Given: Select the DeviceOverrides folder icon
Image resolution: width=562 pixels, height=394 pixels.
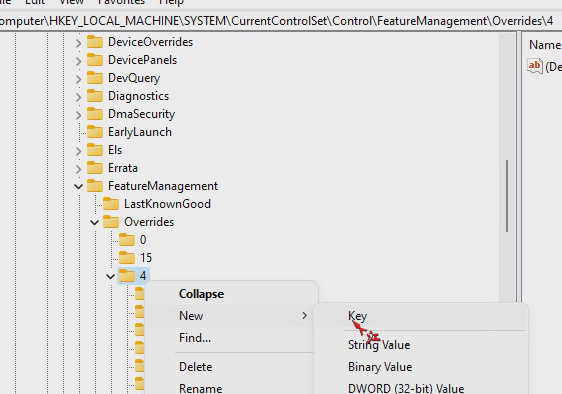Looking at the screenshot, I should click(95, 42).
